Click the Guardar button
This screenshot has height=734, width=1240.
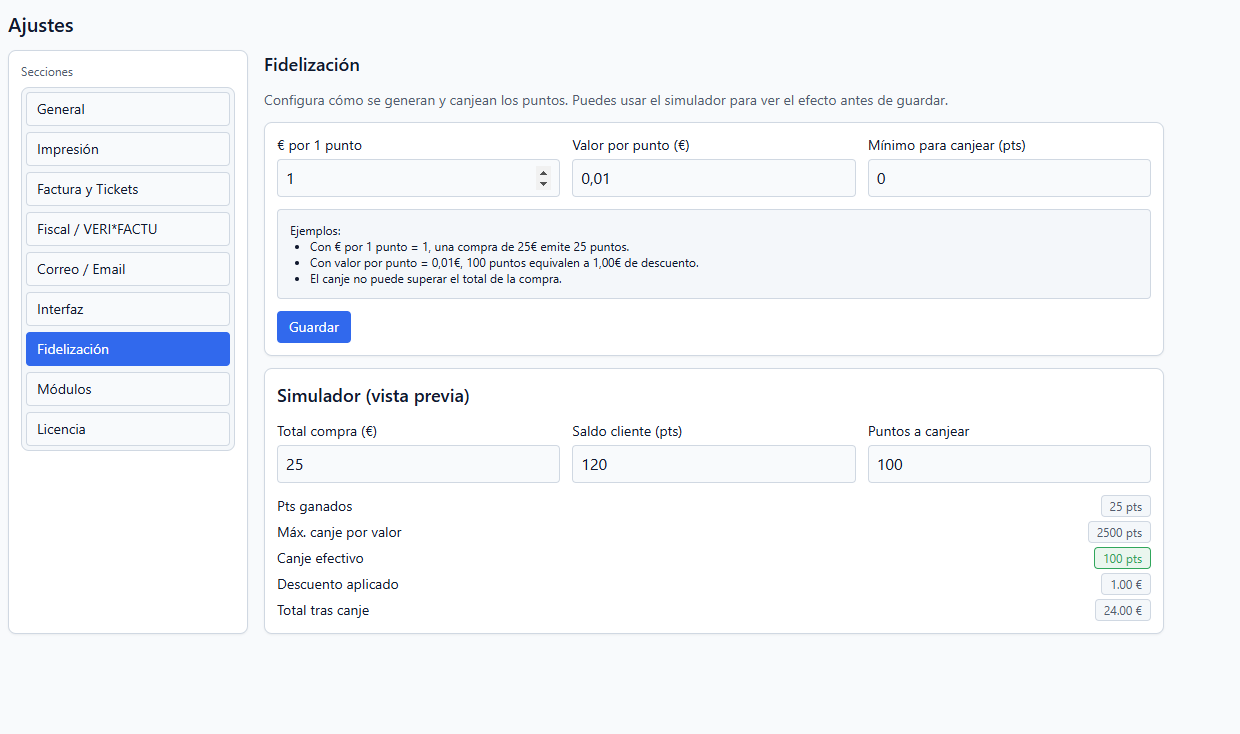point(313,327)
